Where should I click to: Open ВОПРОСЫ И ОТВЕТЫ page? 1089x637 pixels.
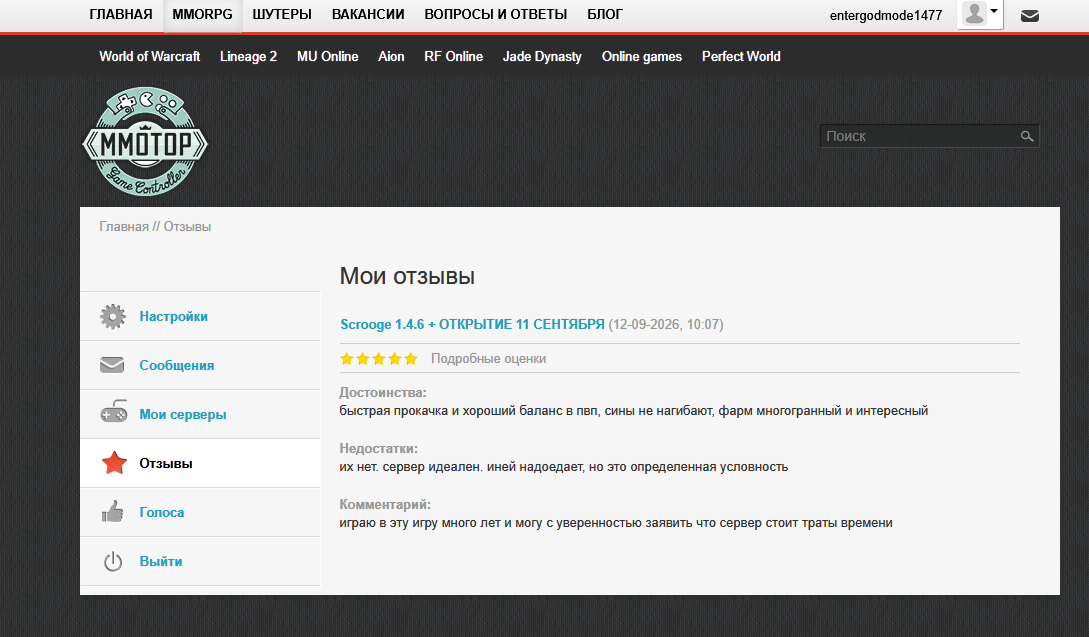click(x=496, y=15)
